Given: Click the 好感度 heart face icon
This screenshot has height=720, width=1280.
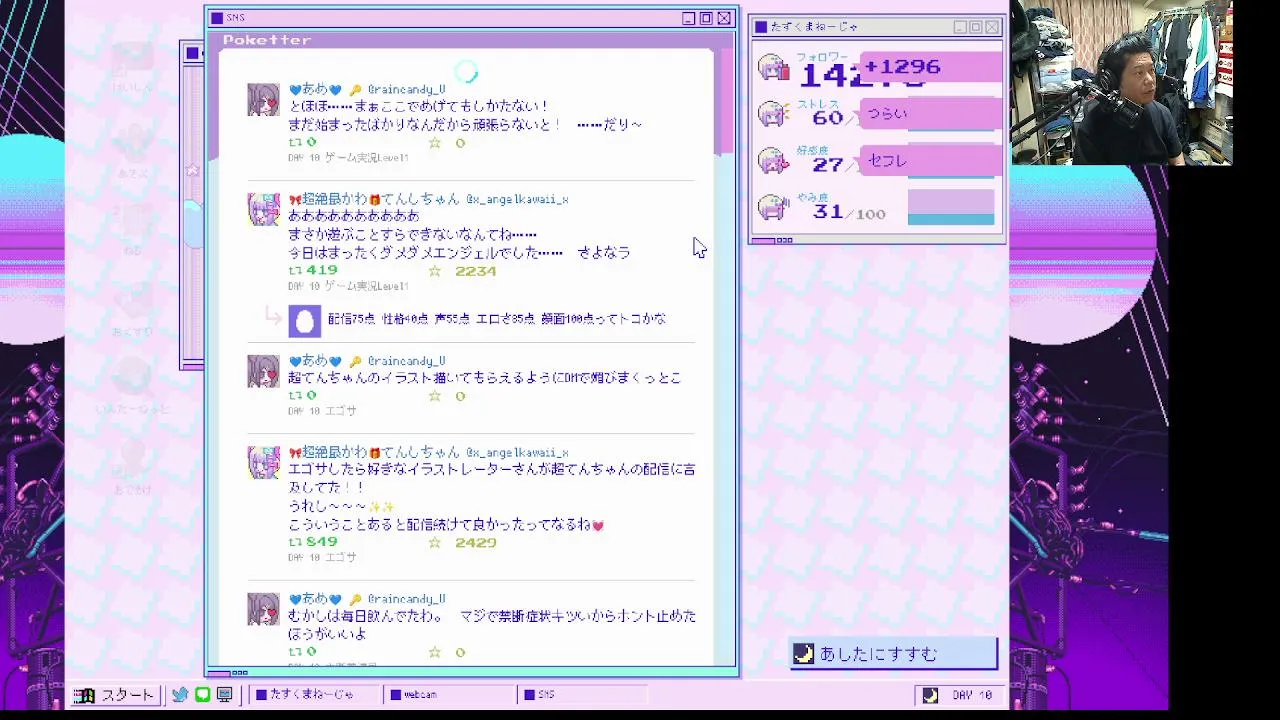Looking at the screenshot, I should tap(774, 160).
